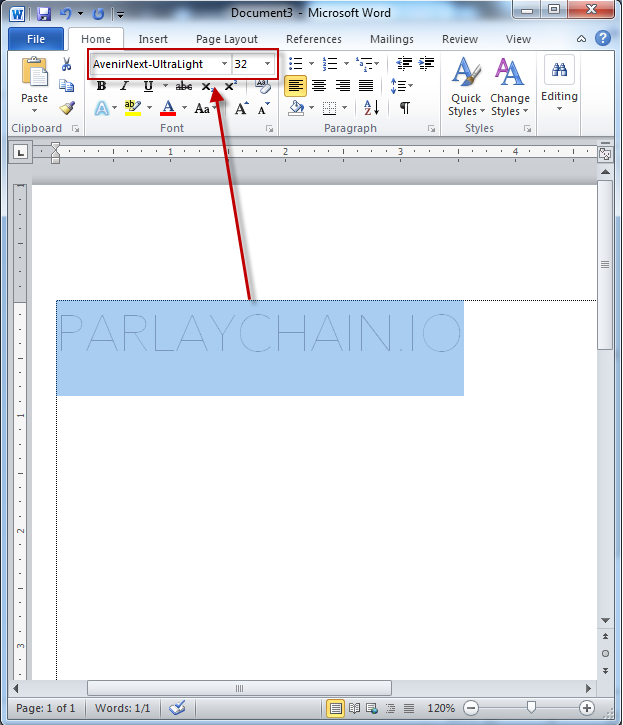Click the Cut scissors icon

67,64
